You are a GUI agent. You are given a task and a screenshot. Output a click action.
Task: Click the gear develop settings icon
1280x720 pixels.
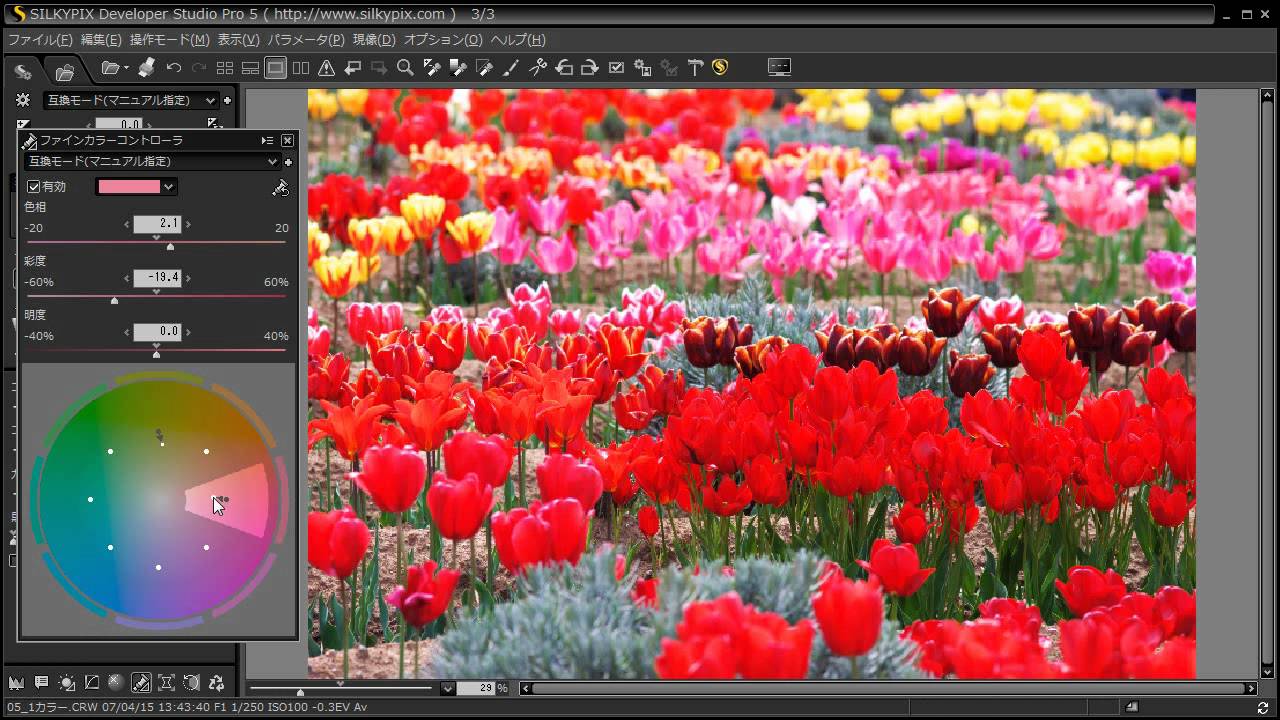click(643, 68)
